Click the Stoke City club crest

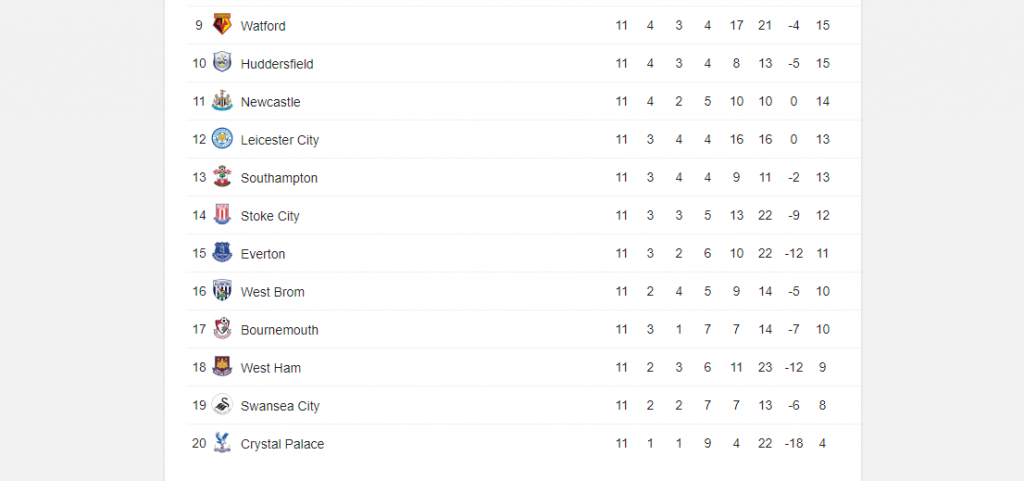(x=222, y=215)
